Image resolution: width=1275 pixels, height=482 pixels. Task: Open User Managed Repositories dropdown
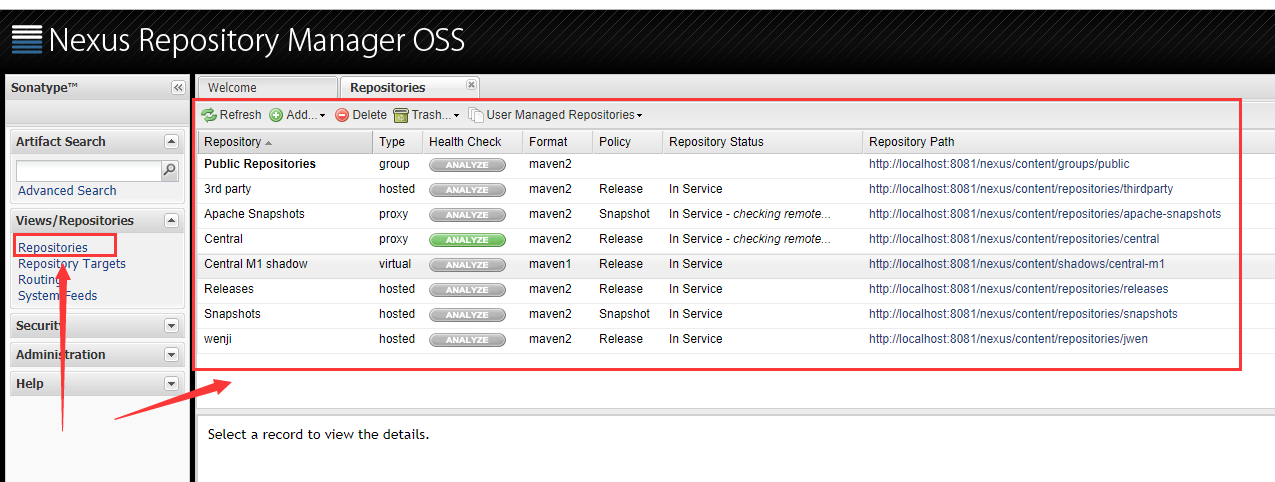tap(556, 115)
